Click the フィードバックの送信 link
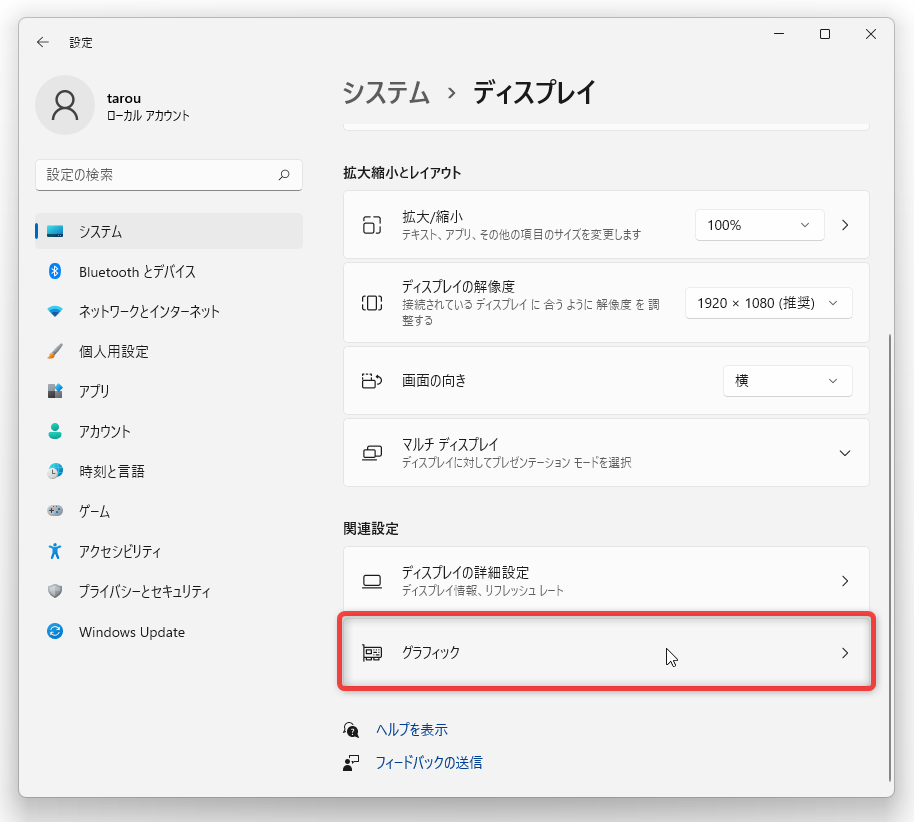914x822 pixels. [428, 763]
